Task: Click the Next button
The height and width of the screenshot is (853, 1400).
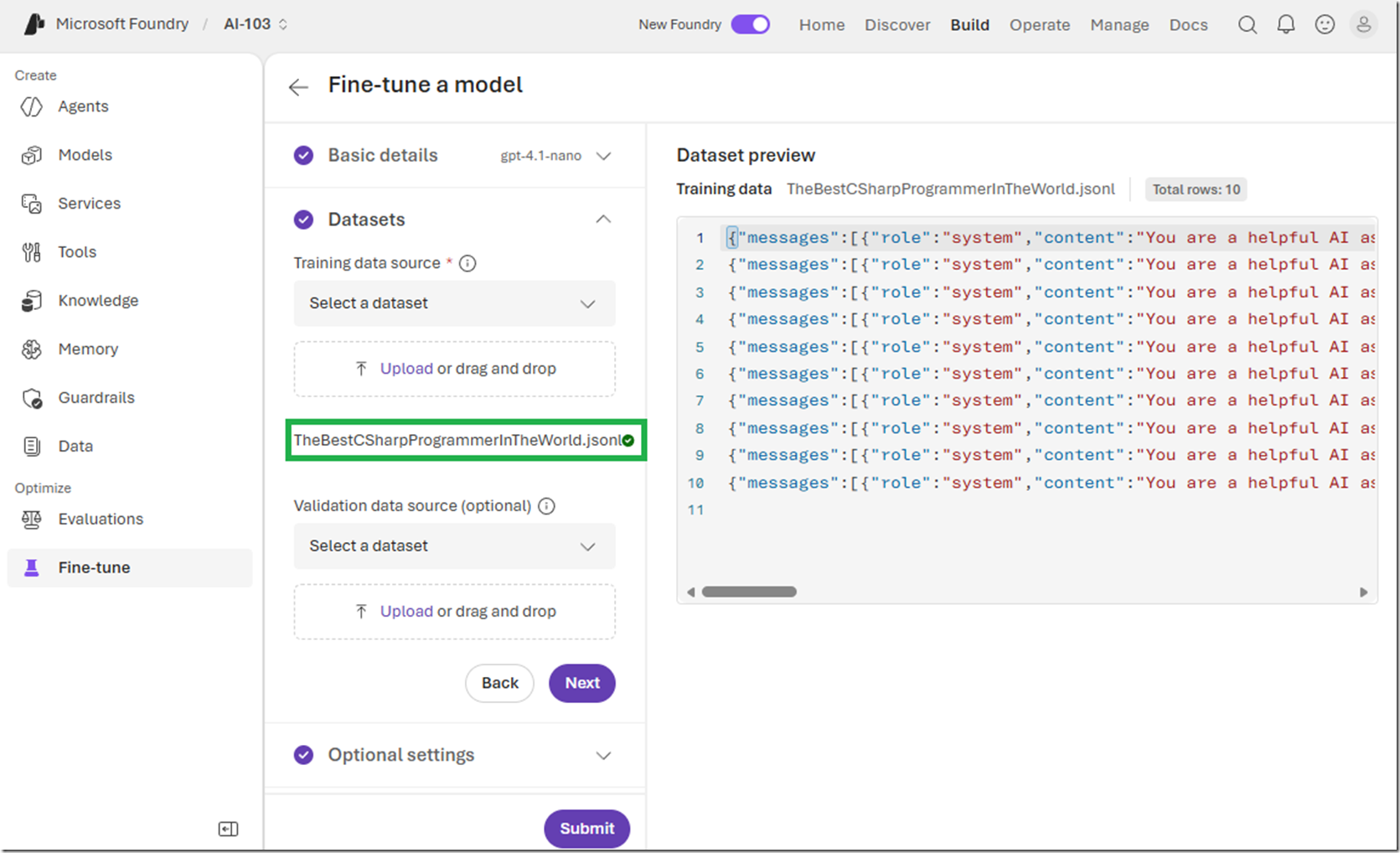Action: tap(582, 683)
